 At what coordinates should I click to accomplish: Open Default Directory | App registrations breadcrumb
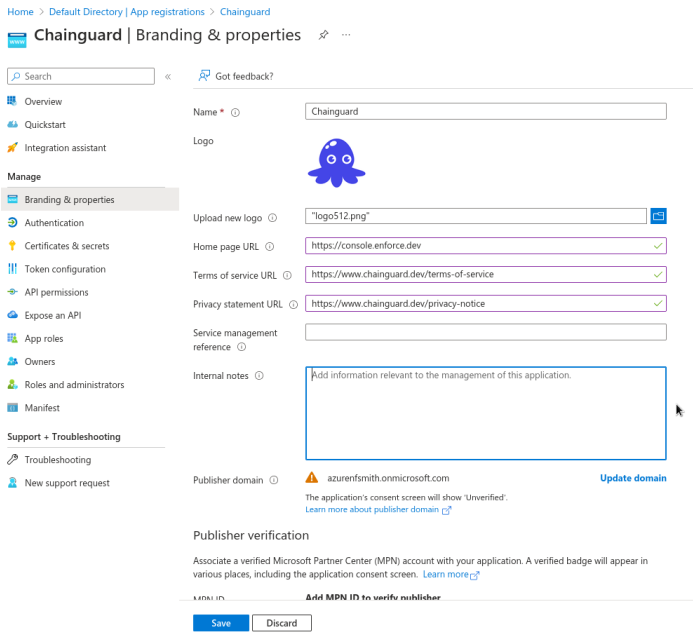(x=127, y=12)
